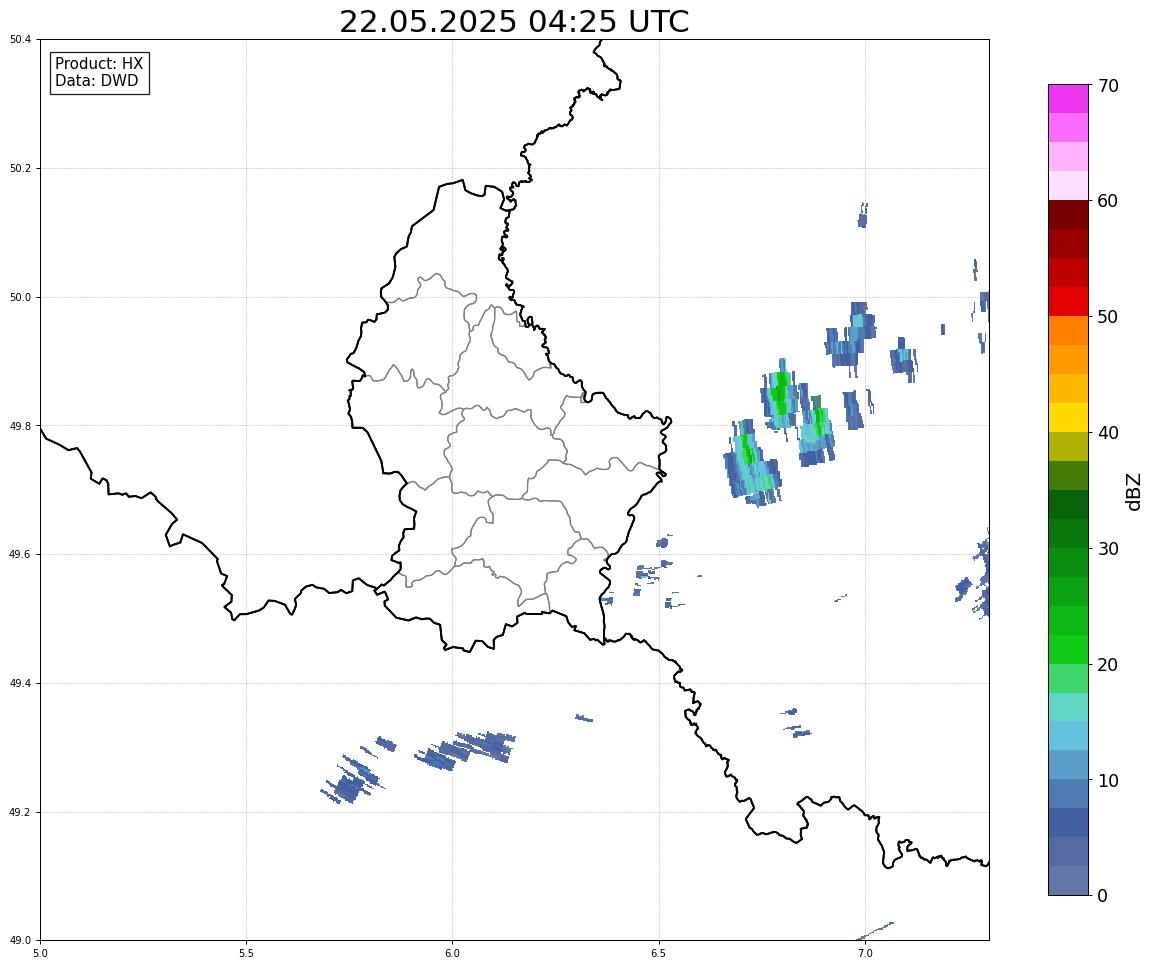Click x-axis longitude label 6.5
1152x968 pixels.
point(659,953)
